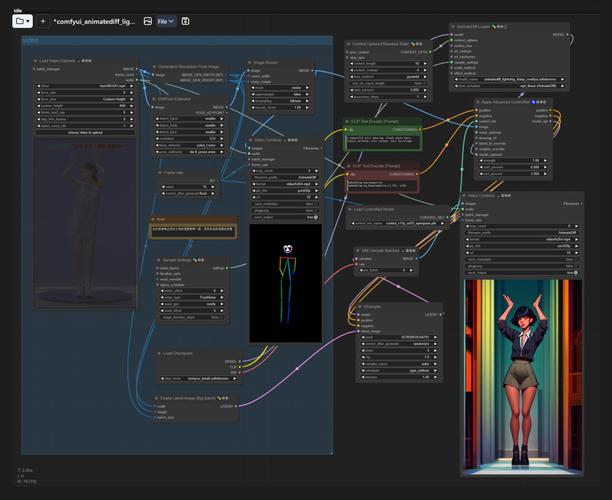Toggle save_metadata in the pose Video Combine node

(x=286, y=204)
